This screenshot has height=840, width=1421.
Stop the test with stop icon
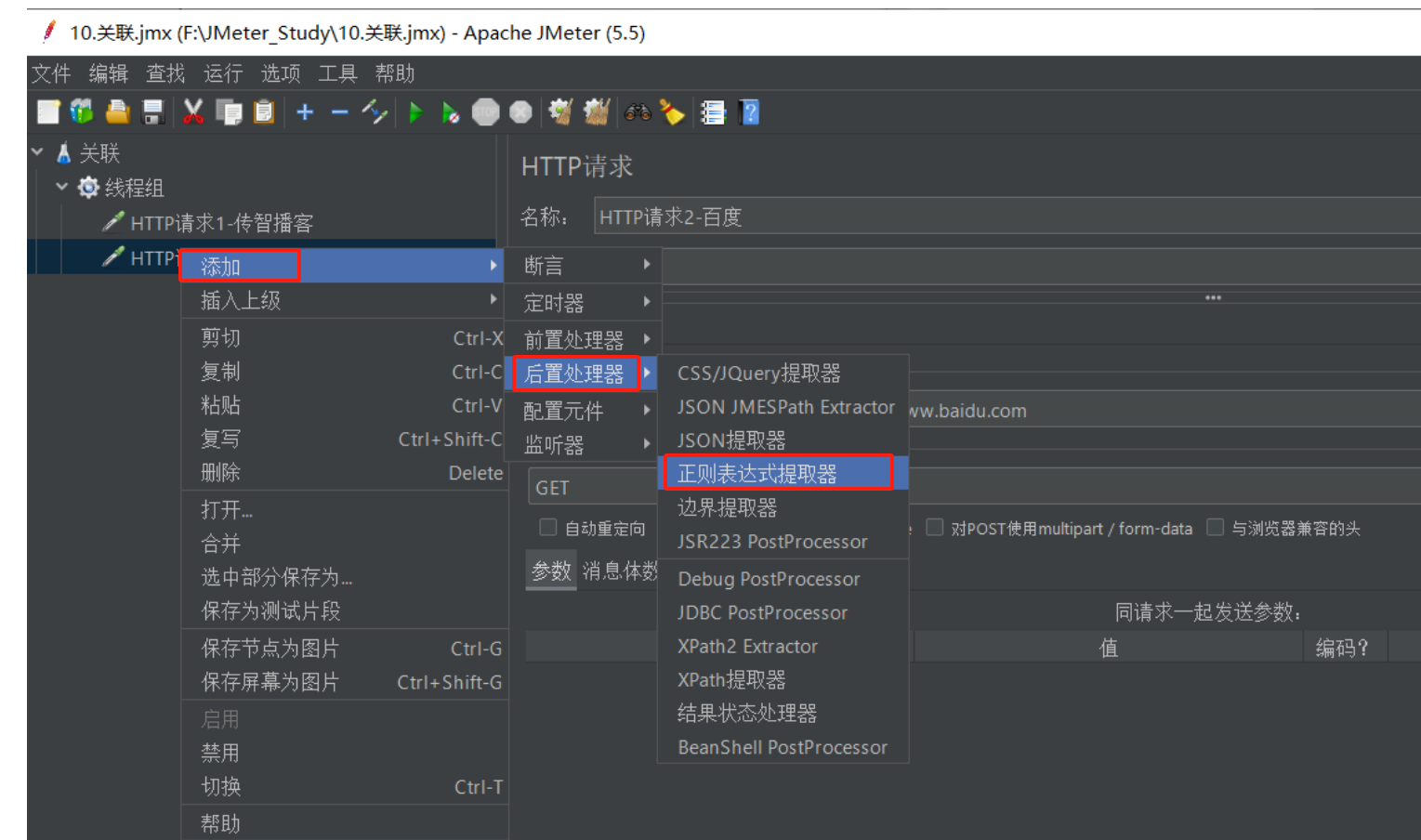click(486, 112)
